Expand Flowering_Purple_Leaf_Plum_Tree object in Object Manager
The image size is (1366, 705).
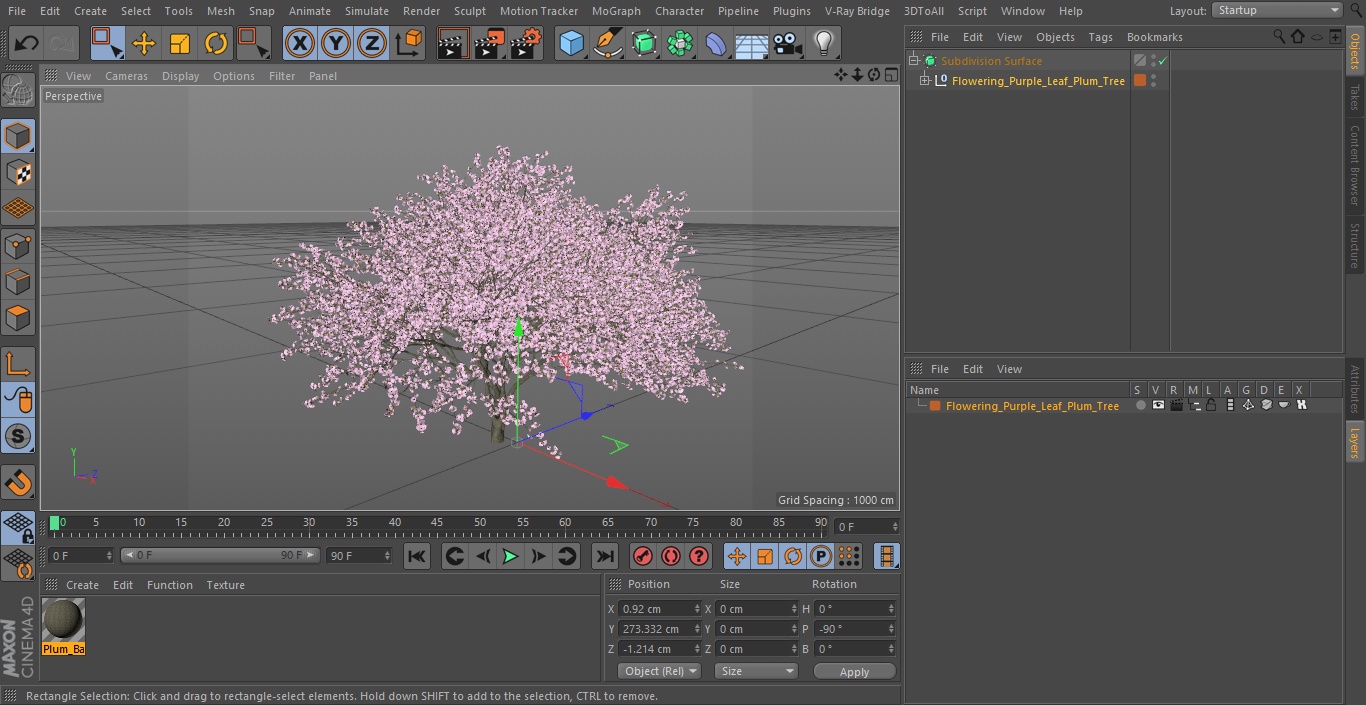tap(925, 81)
